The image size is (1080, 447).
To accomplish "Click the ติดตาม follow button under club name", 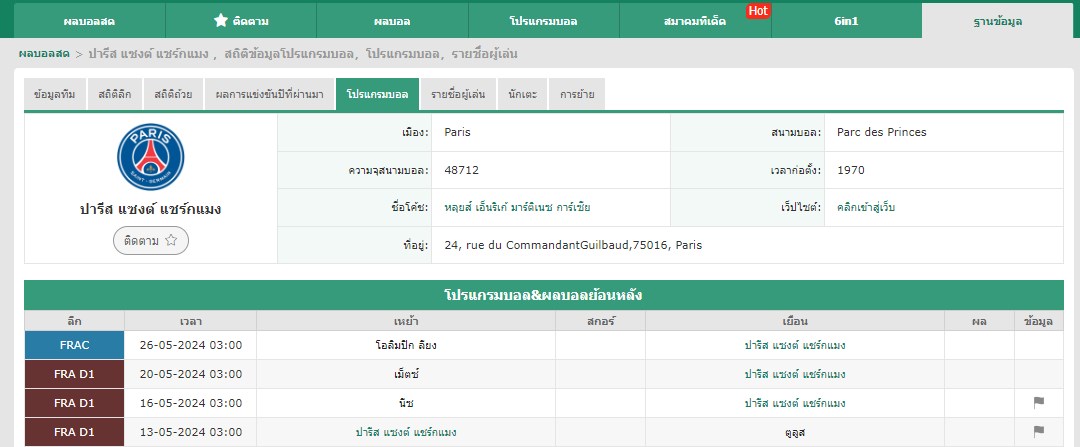I will [151, 240].
